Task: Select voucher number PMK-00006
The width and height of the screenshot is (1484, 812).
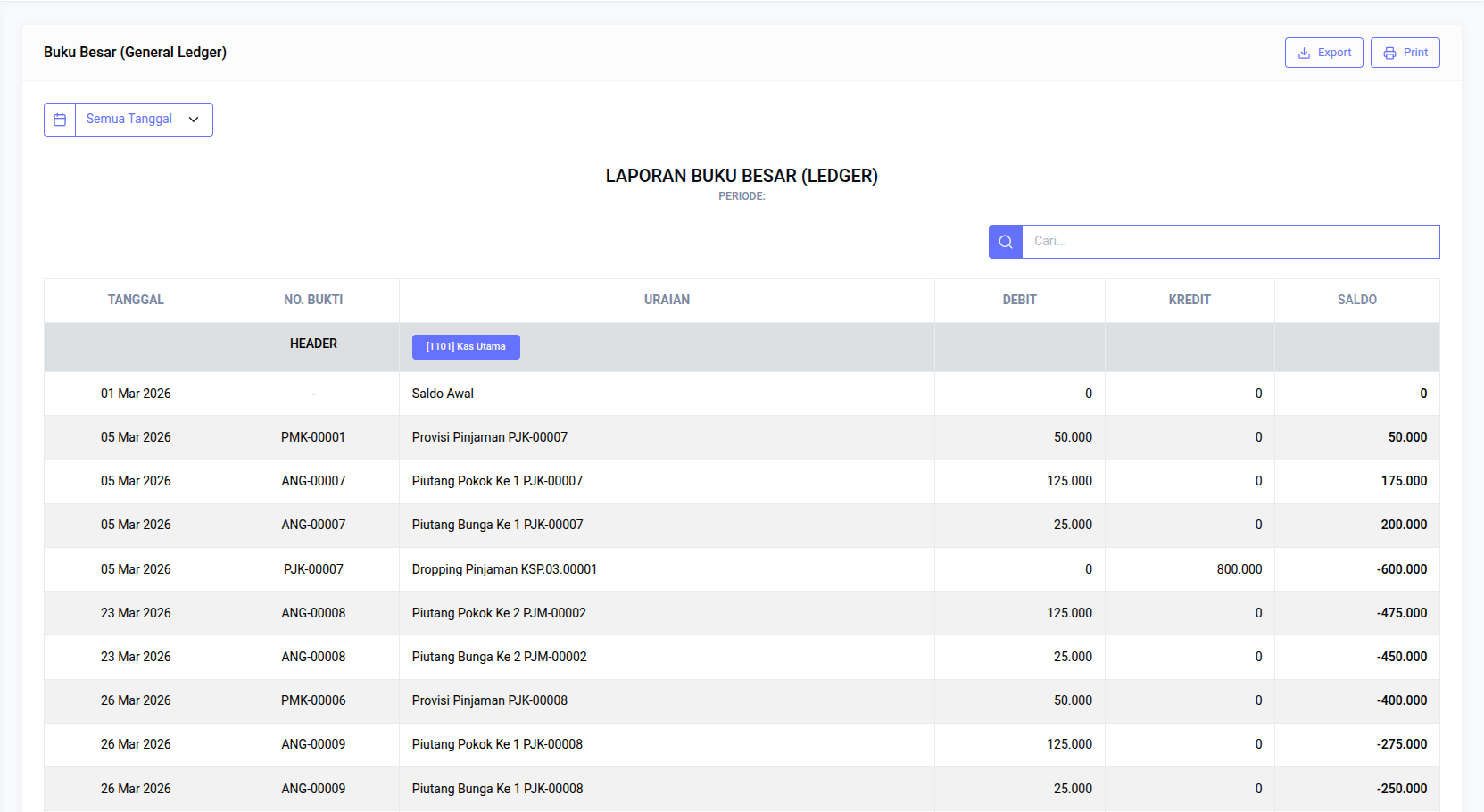Action: [313, 700]
